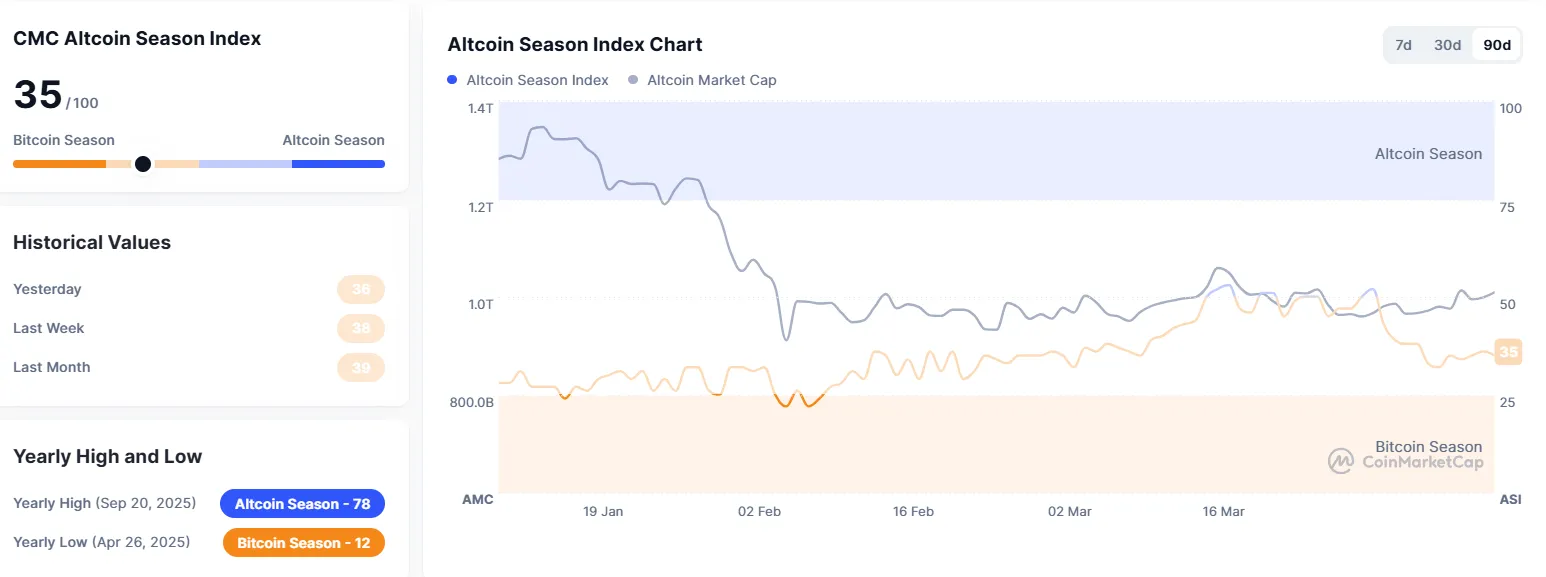This screenshot has width=1546, height=577.
Task: Click the Altcoin Season - 78 badge
Action: coord(302,504)
